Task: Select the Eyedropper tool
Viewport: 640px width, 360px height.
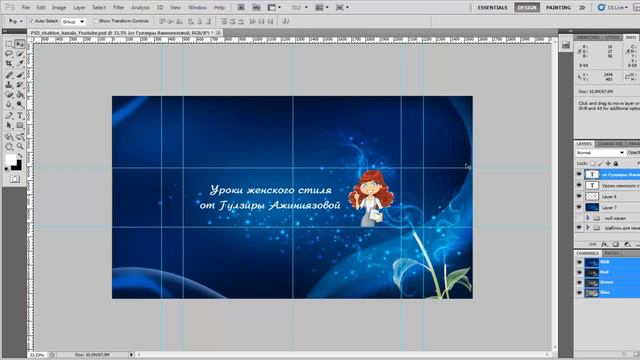Action: point(20,64)
